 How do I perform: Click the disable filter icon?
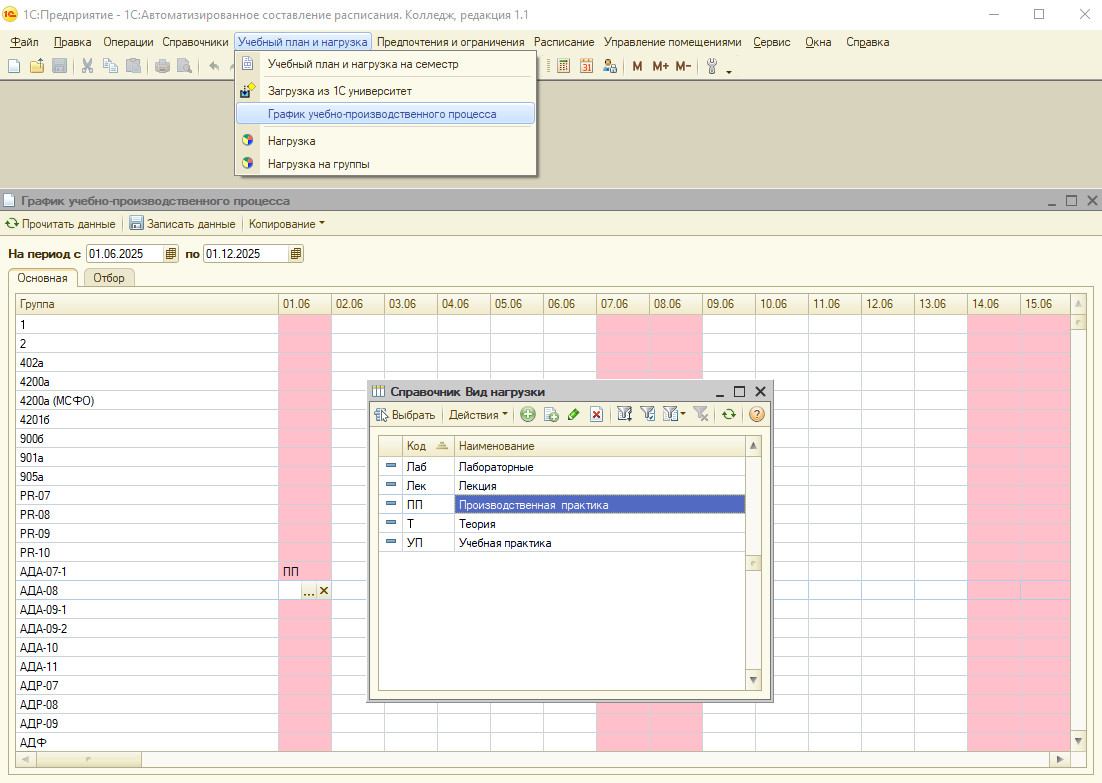[700, 415]
